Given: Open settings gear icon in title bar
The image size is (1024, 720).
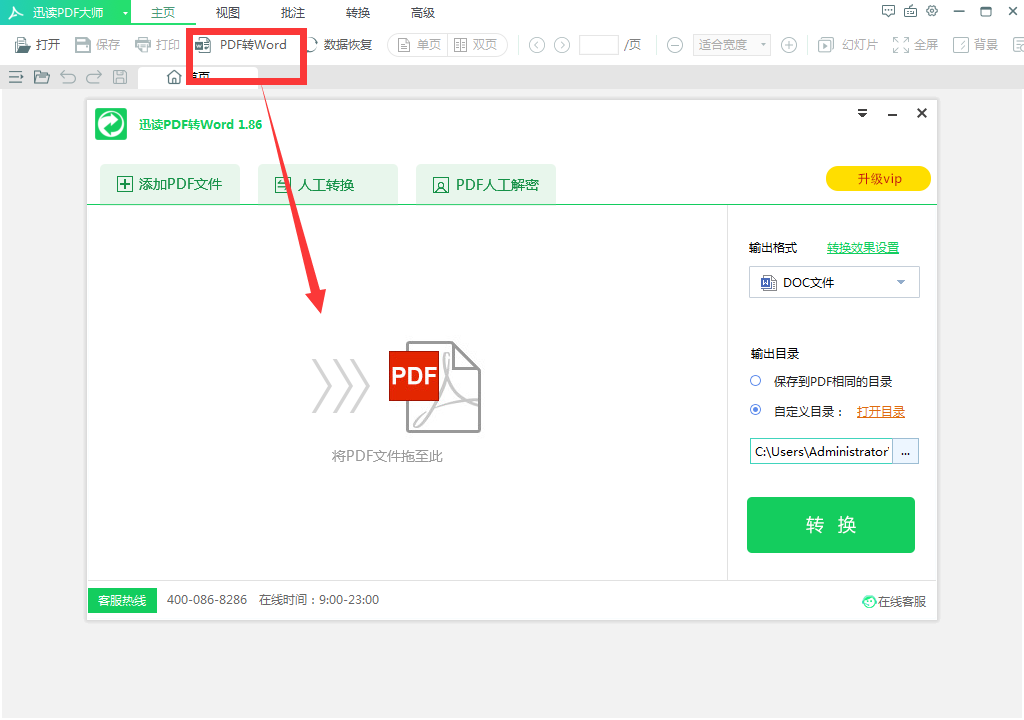Looking at the screenshot, I should click(932, 11).
